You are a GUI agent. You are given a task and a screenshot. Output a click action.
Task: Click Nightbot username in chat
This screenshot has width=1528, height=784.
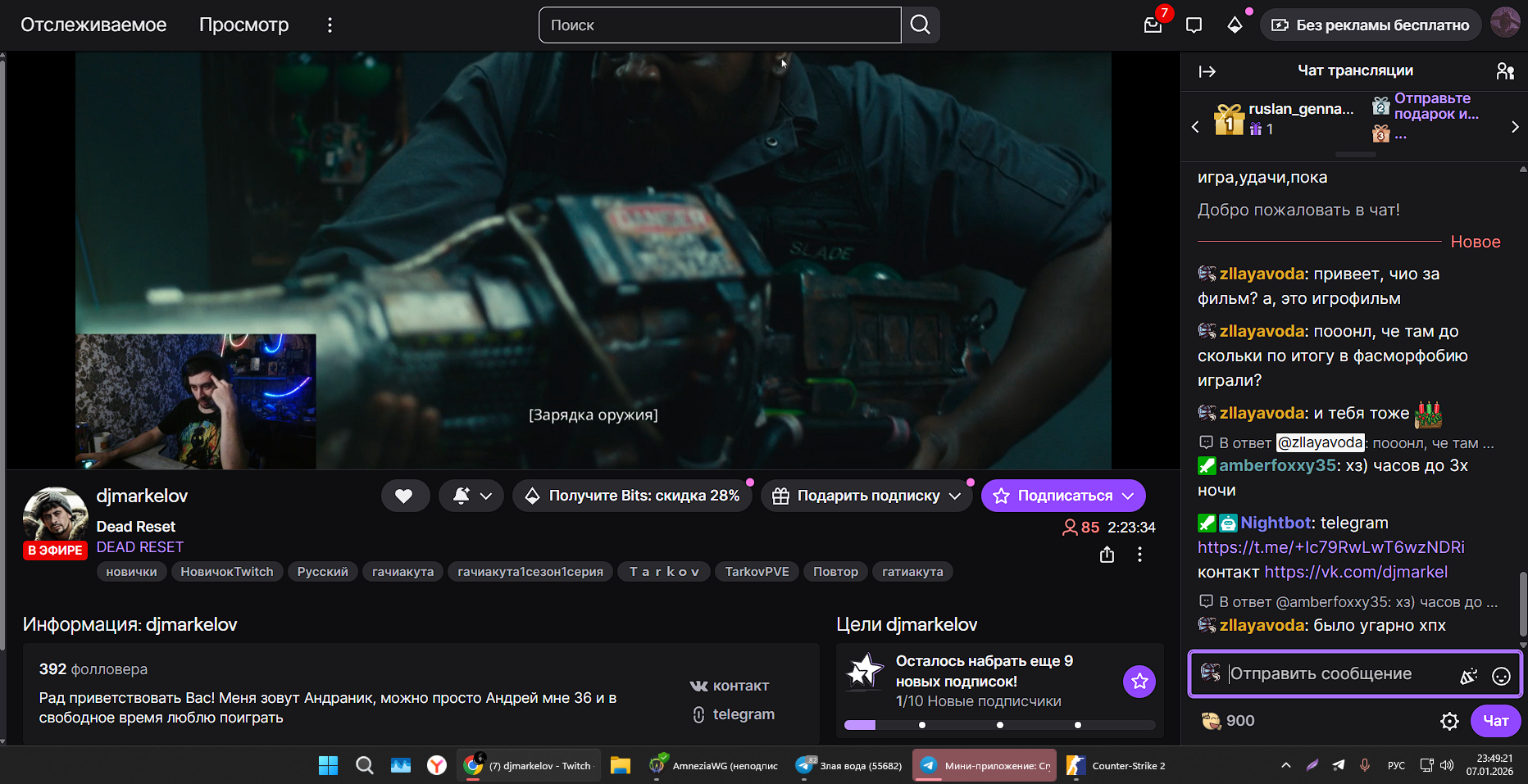point(1277,523)
